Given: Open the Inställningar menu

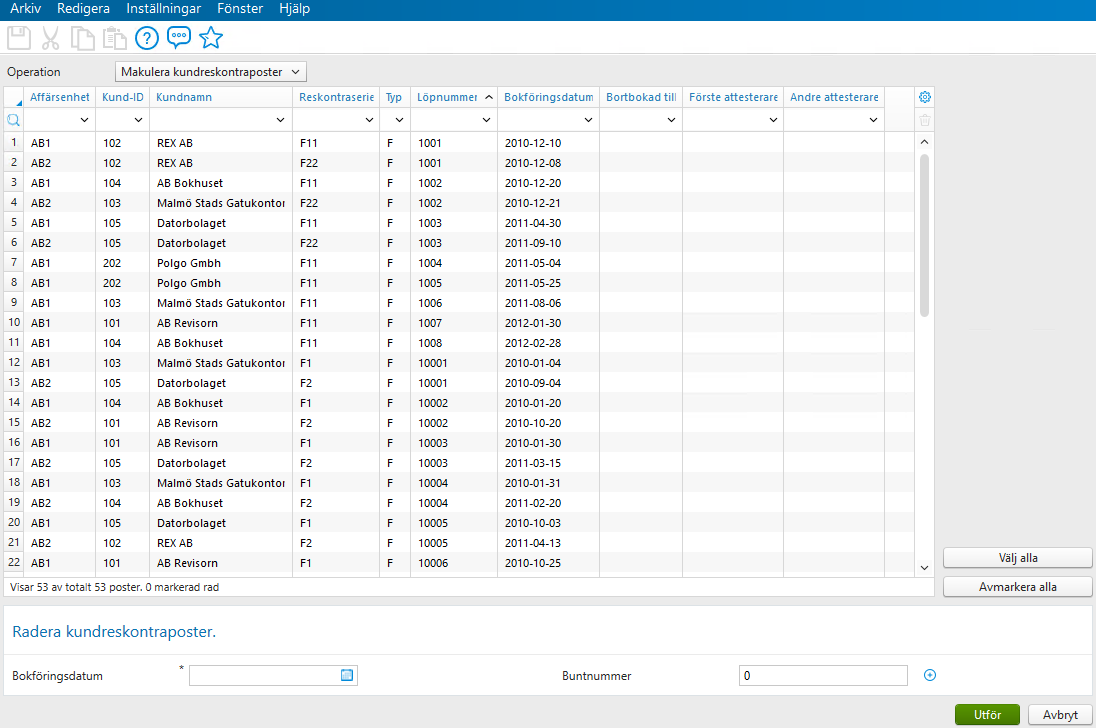Looking at the screenshot, I should [x=163, y=8].
